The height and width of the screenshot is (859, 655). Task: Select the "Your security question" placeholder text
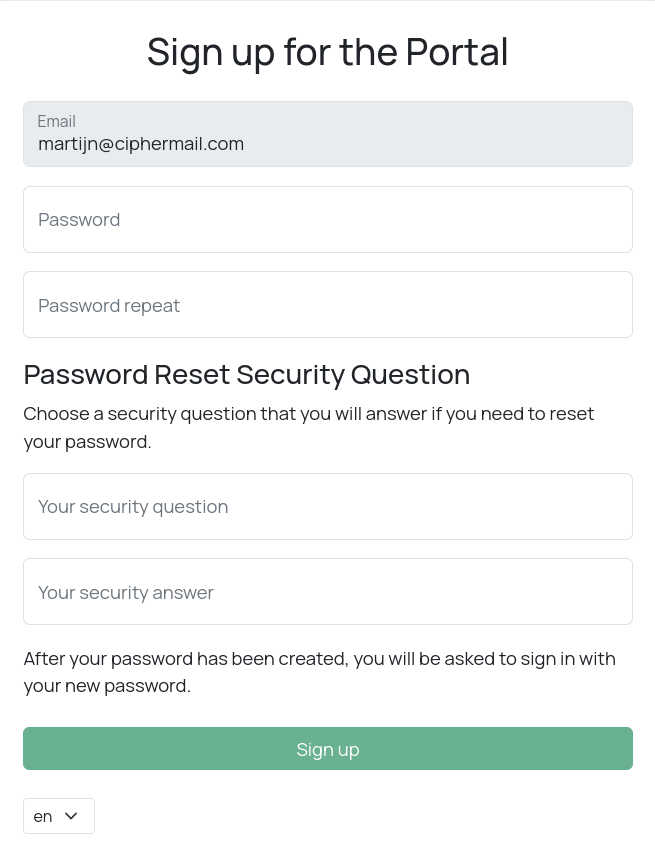pos(133,507)
